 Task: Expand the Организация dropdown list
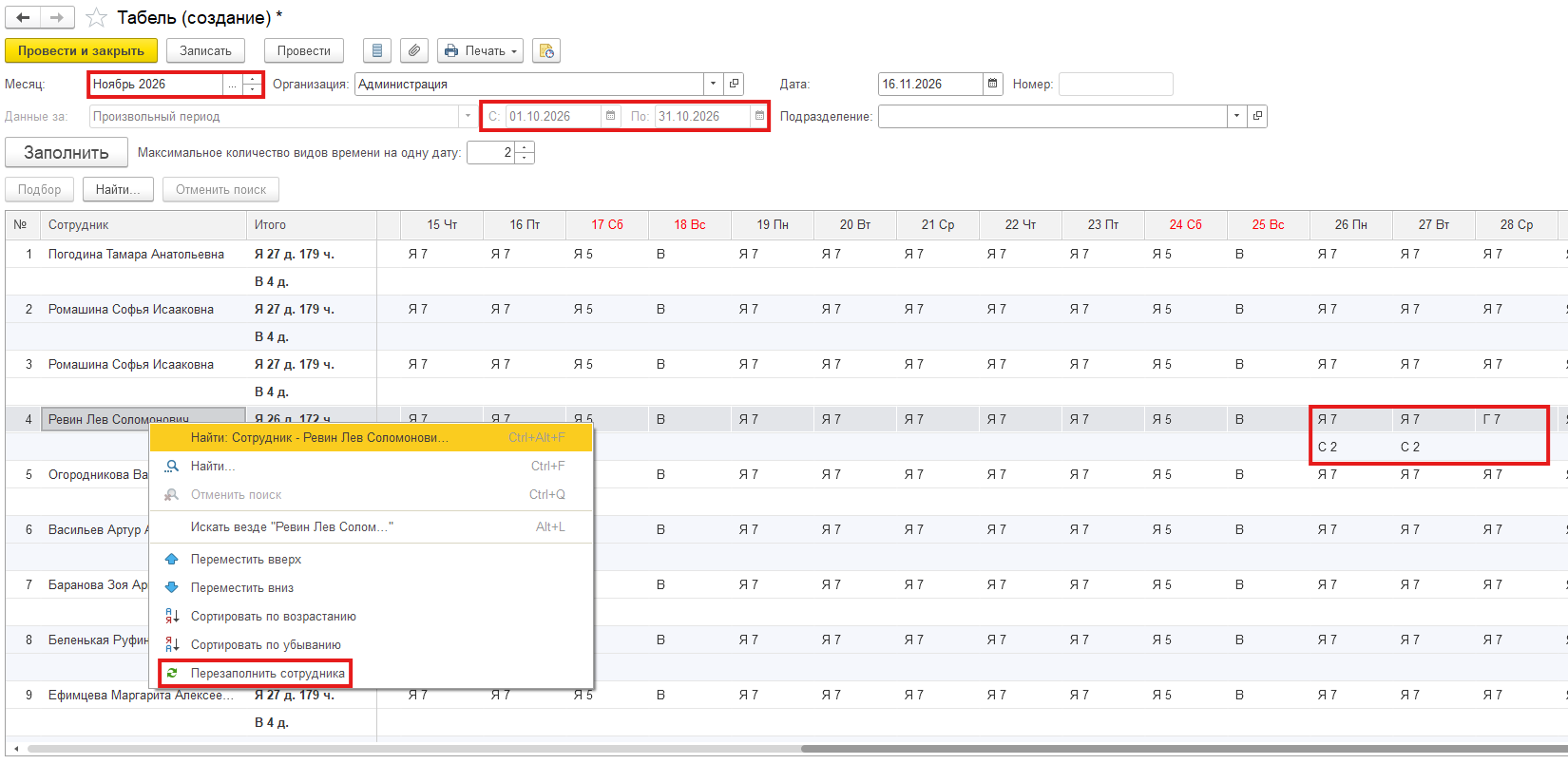(x=713, y=85)
